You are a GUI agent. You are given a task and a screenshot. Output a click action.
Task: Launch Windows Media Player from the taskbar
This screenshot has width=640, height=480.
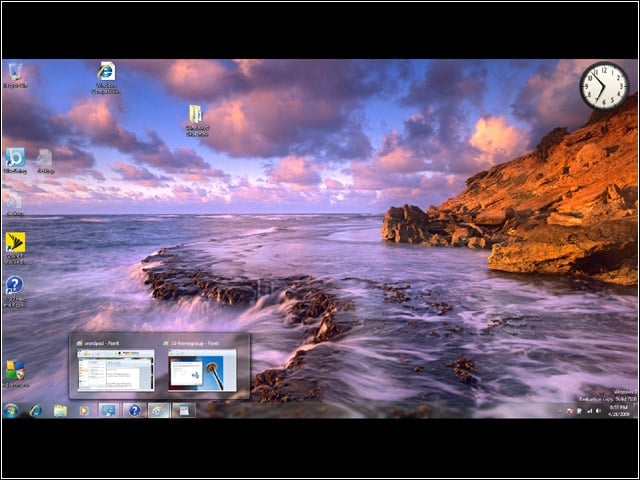84,411
